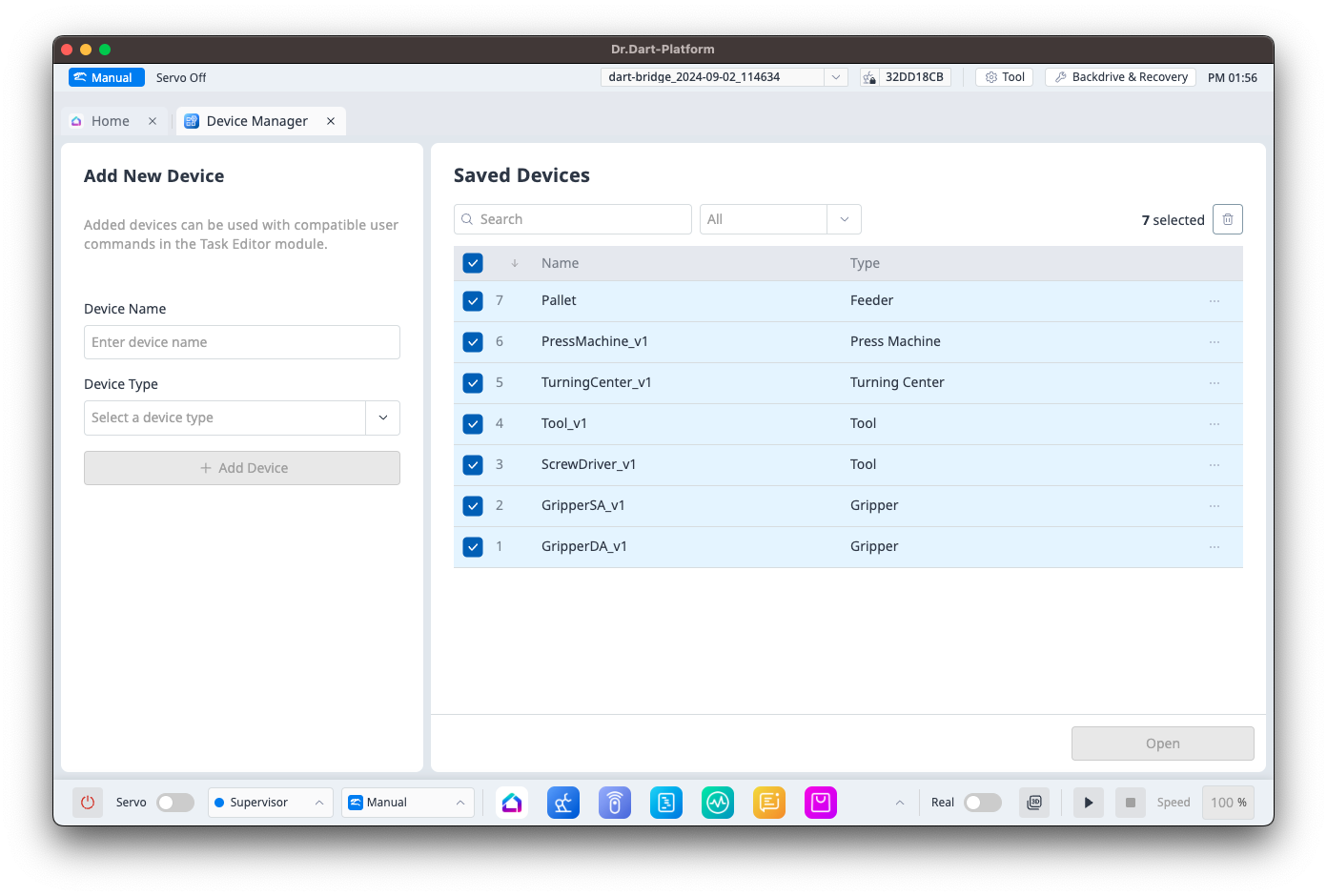Uncheck the select-all header checkbox
1327x896 pixels.
[x=473, y=263]
